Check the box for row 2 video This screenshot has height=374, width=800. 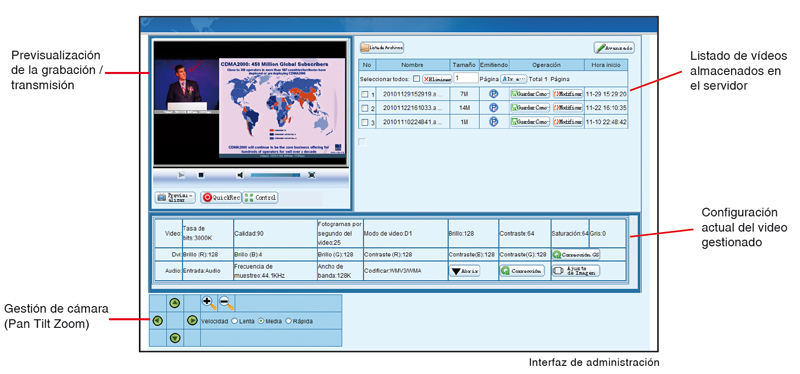pos(364,108)
